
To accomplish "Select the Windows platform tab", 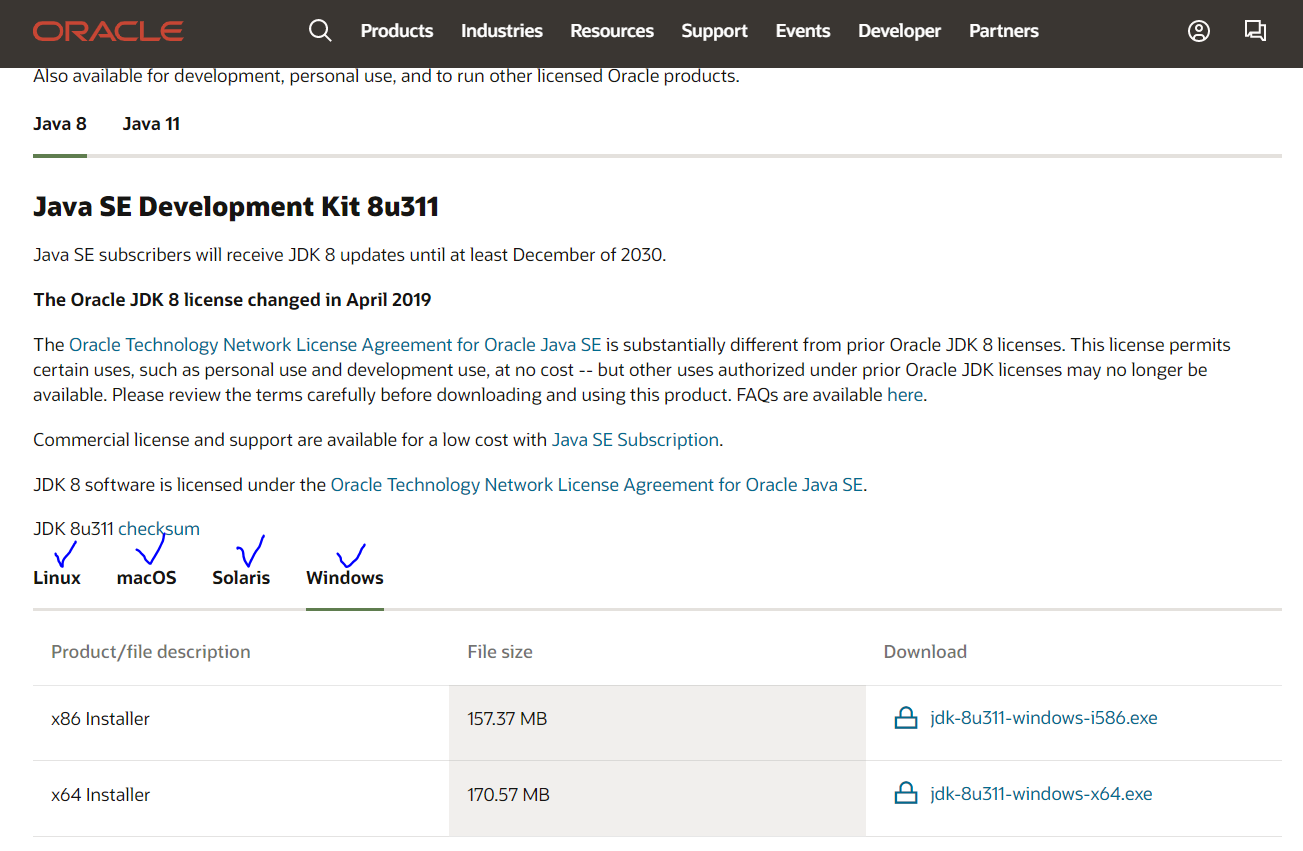I will (x=345, y=578).
